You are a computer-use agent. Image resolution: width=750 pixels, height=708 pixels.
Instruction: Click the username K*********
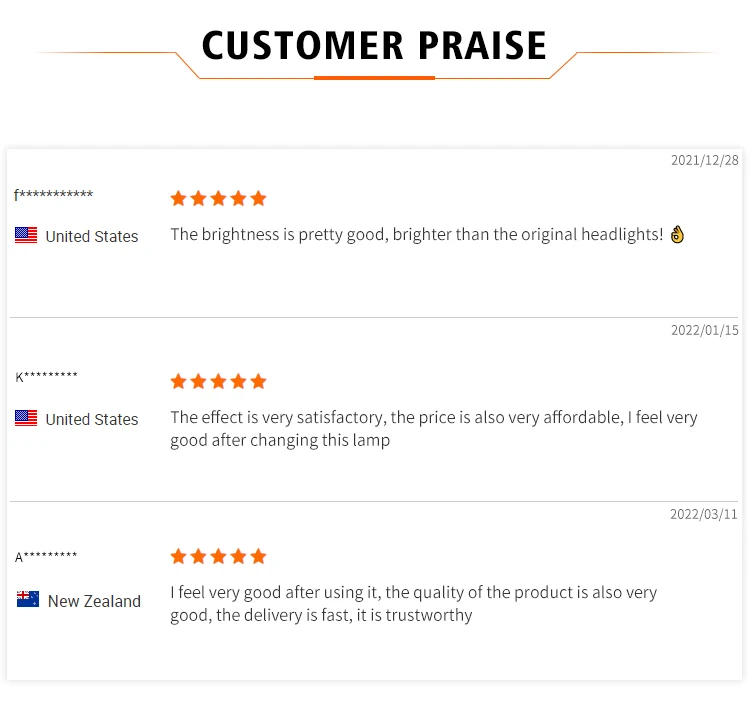click(46, 376)
